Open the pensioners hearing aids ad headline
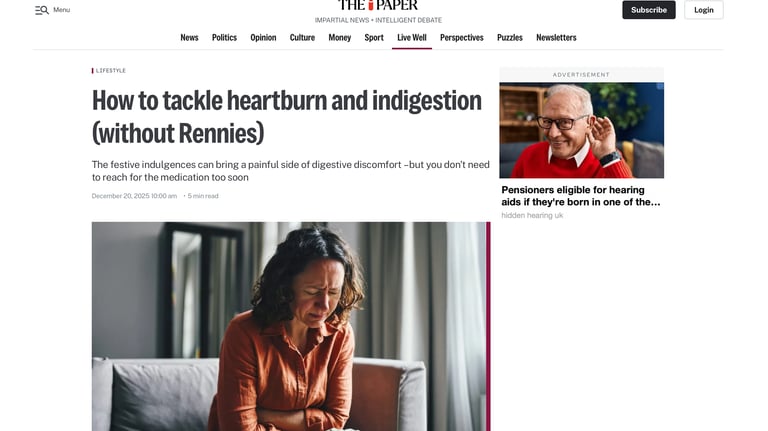The height and width of the screenshot is (431, 768). (581, 196)
